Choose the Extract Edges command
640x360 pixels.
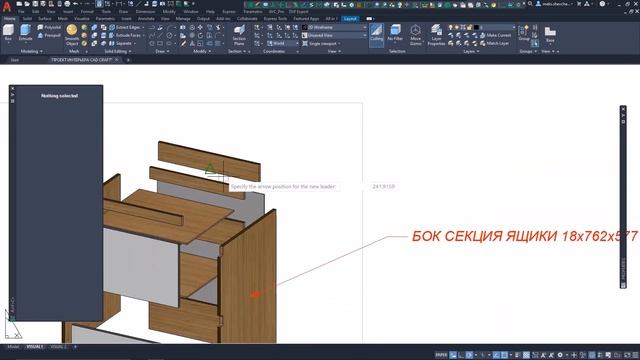(x=125, y=27)
